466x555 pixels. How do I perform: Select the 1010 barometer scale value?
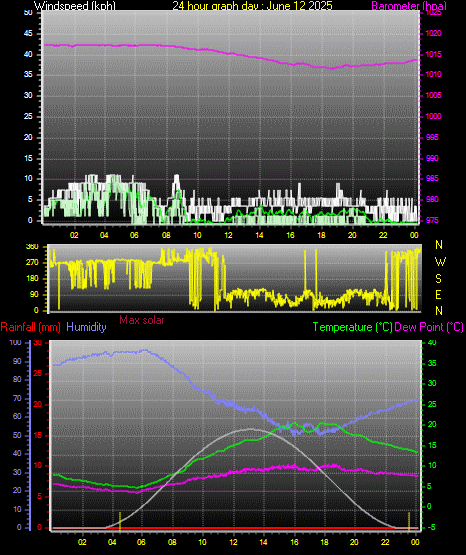click(433, 75)
